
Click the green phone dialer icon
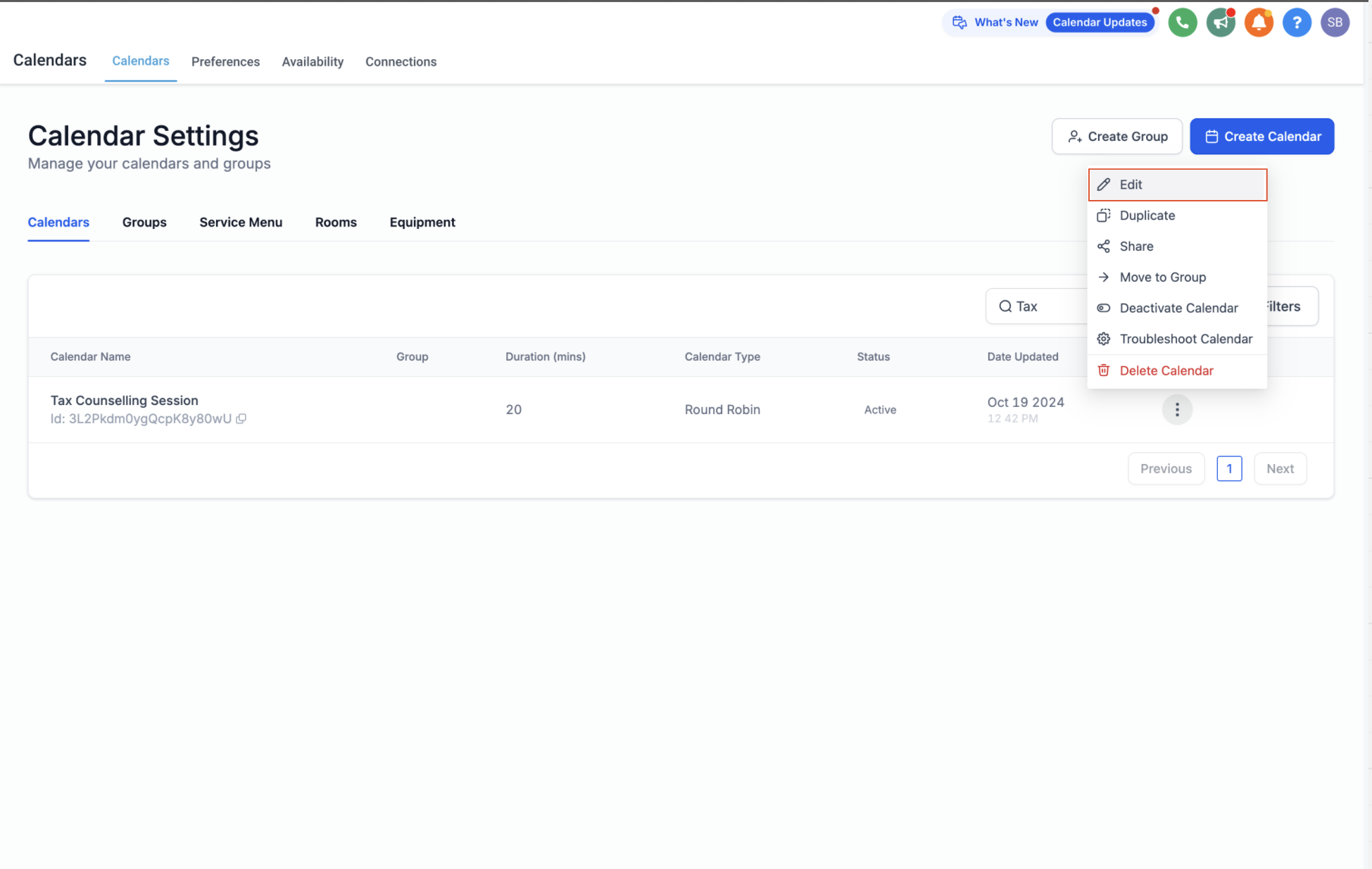[1183, 23]
